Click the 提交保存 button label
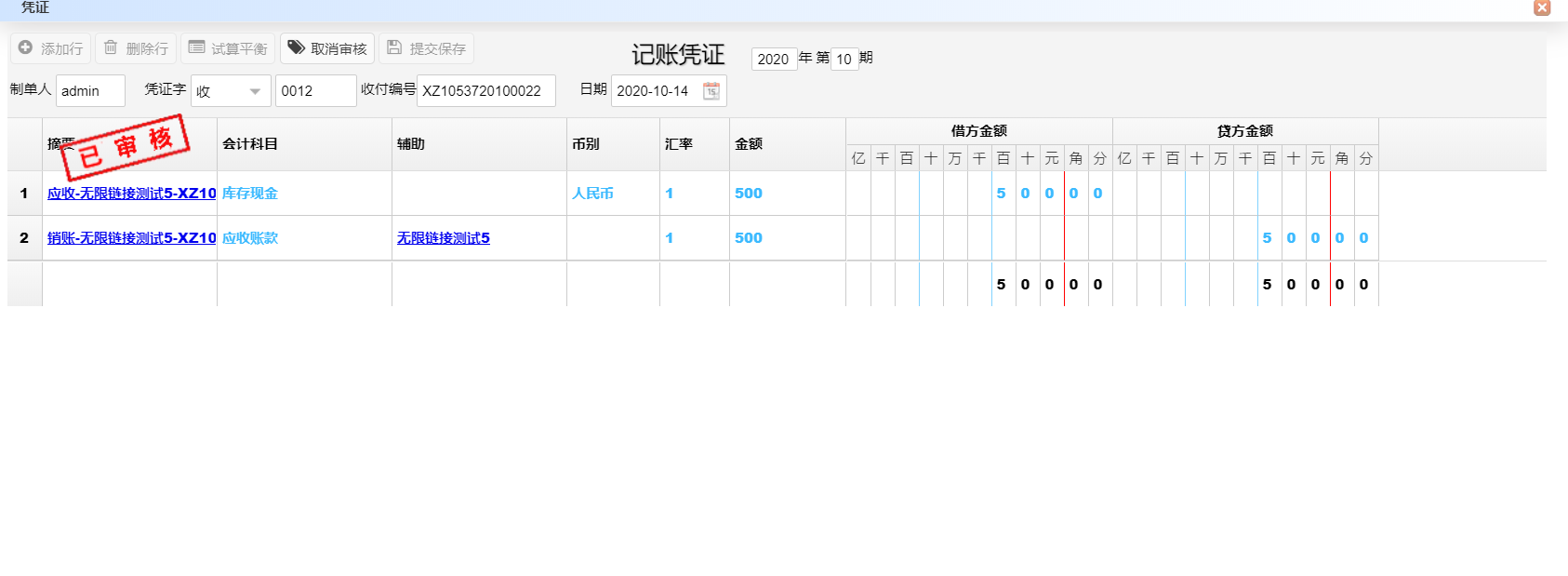This screenshot has height=576, width=1568. point(438,48)
